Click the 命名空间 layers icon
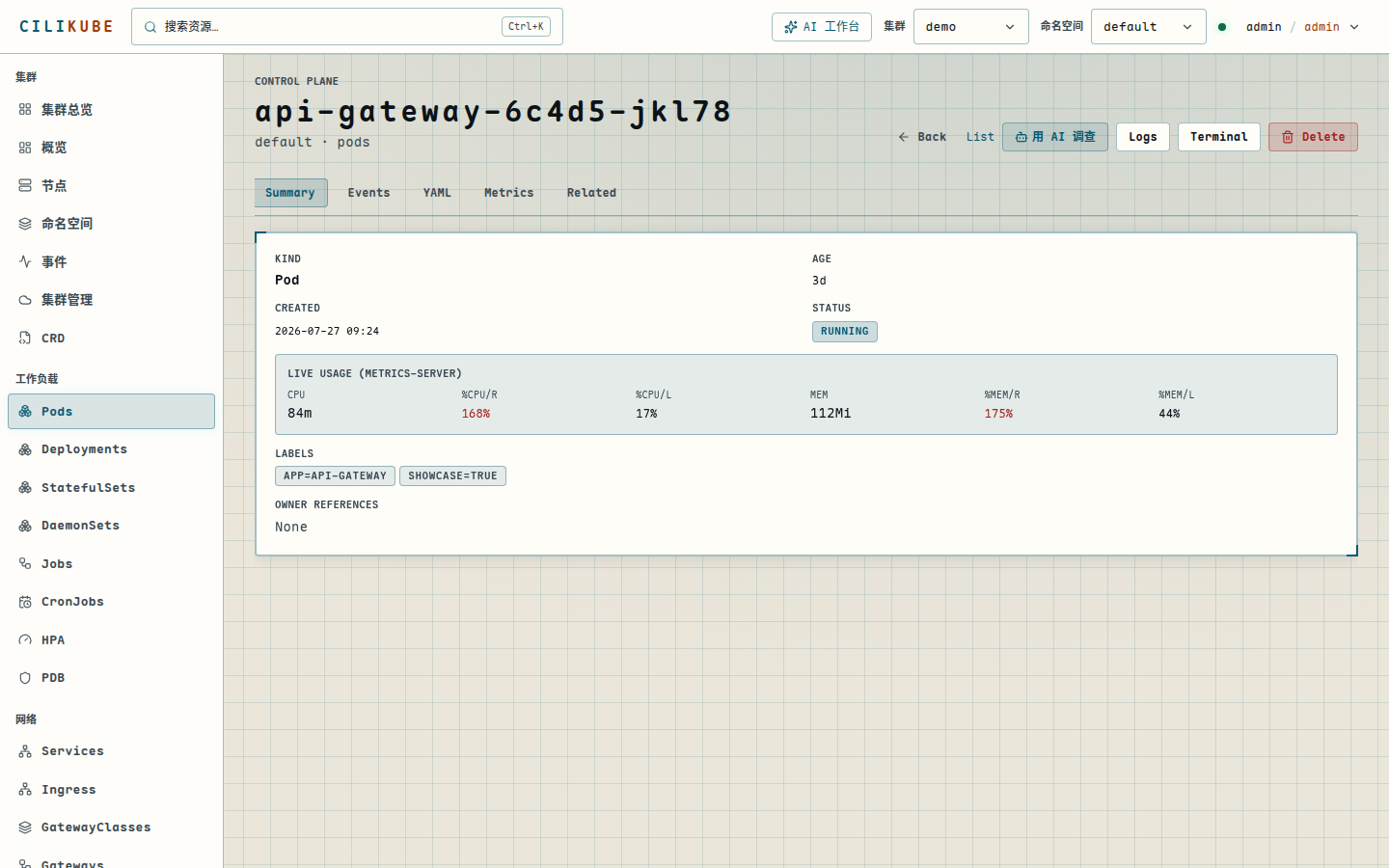The height and width of the screenshot is (868, 1389). [x=25, y=224]
